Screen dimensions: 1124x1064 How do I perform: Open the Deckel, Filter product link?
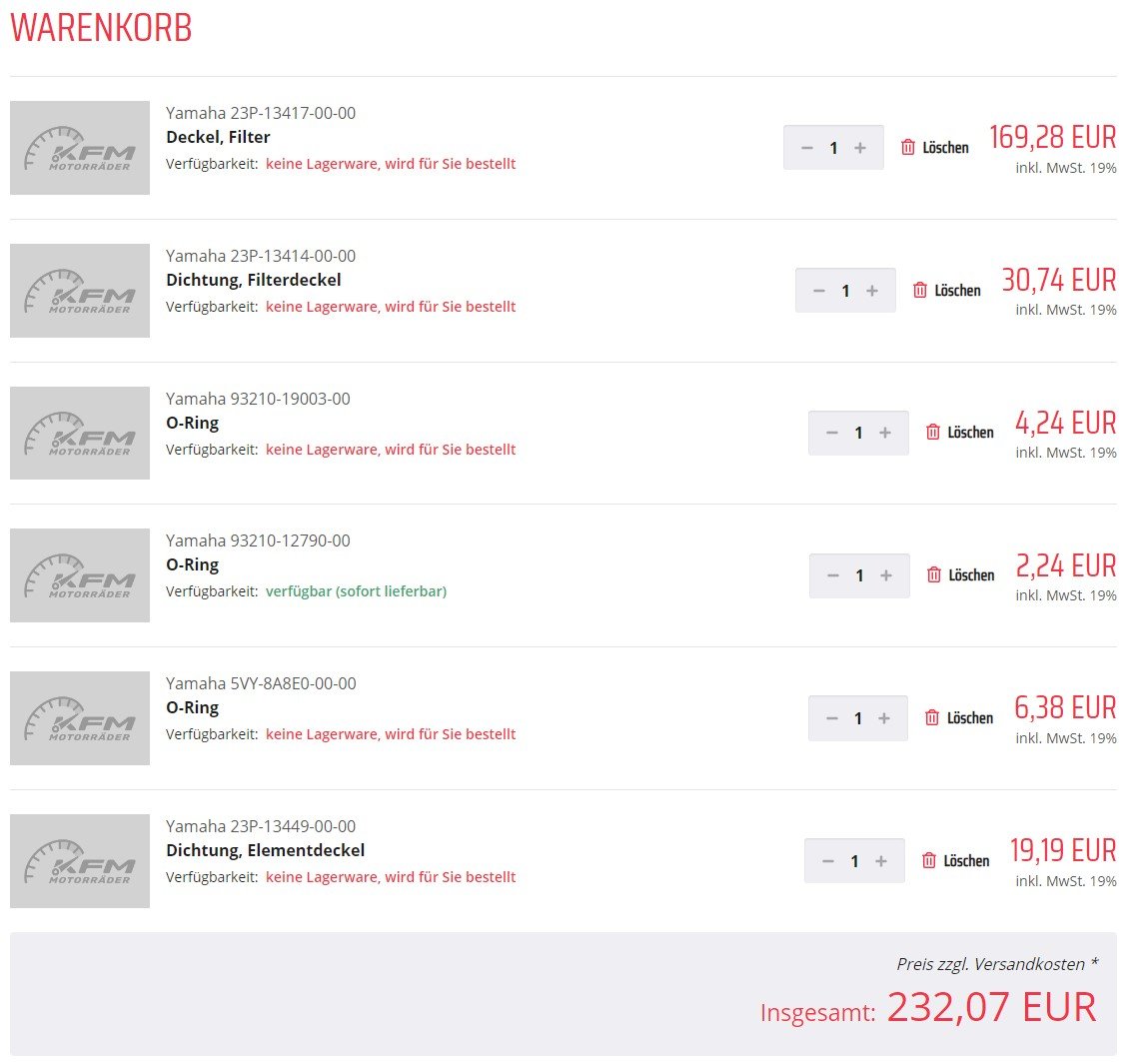tap(218, 137)
